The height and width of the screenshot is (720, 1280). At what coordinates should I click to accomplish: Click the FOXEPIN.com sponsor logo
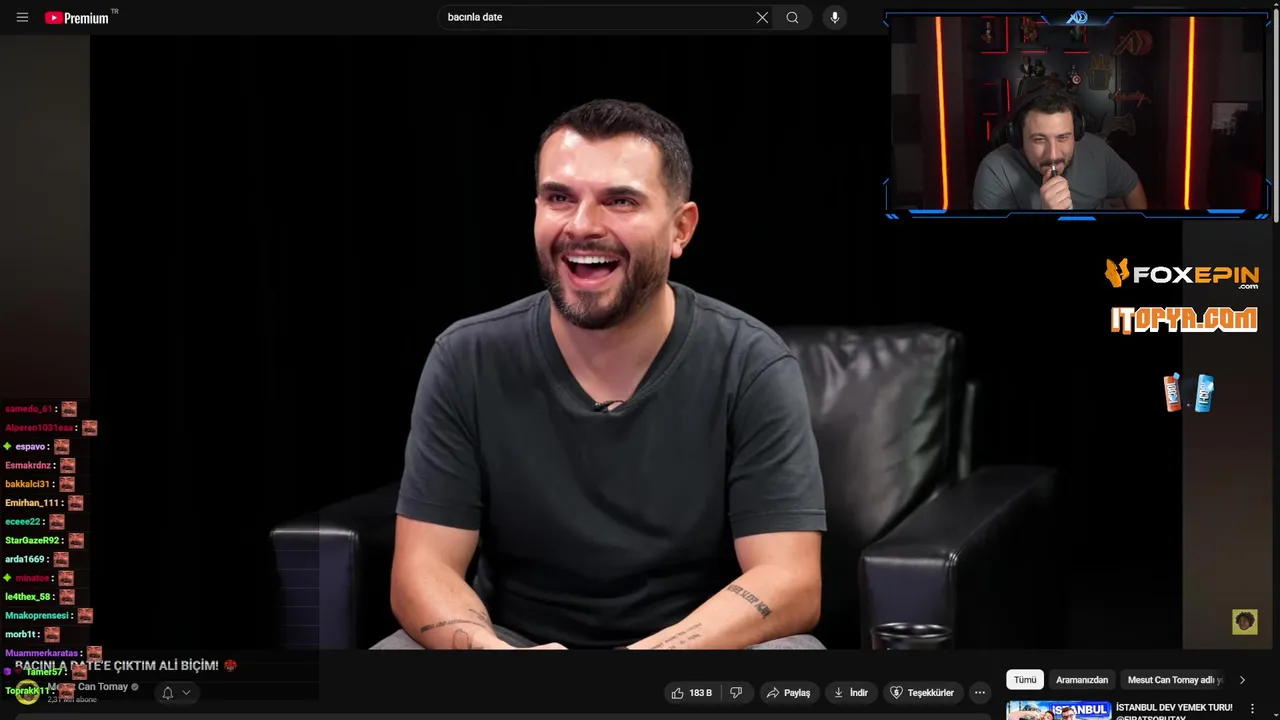tap(1182, 274)
